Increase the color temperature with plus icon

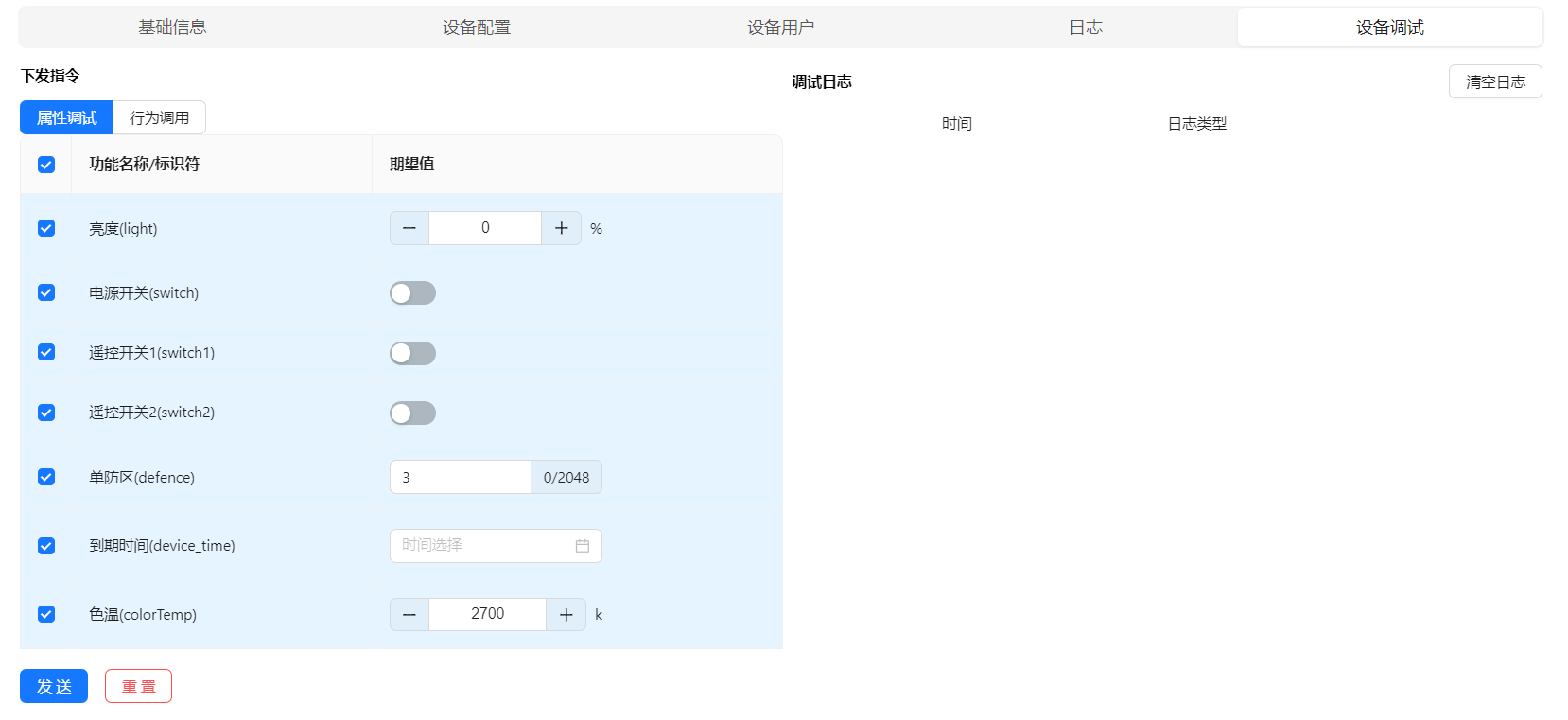coord(566,615)
